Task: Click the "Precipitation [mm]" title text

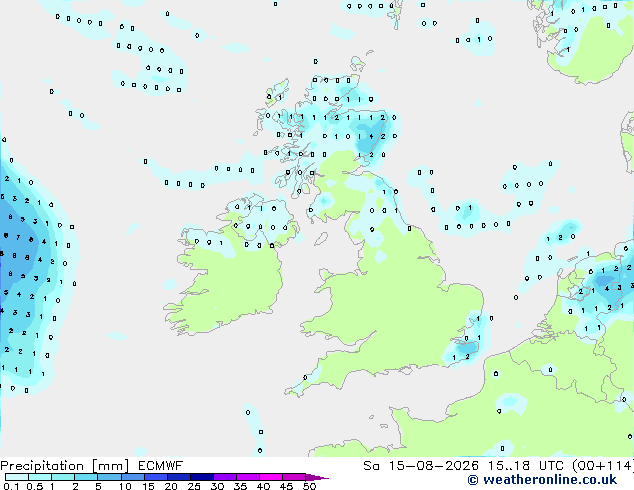Action: point(64,466)
